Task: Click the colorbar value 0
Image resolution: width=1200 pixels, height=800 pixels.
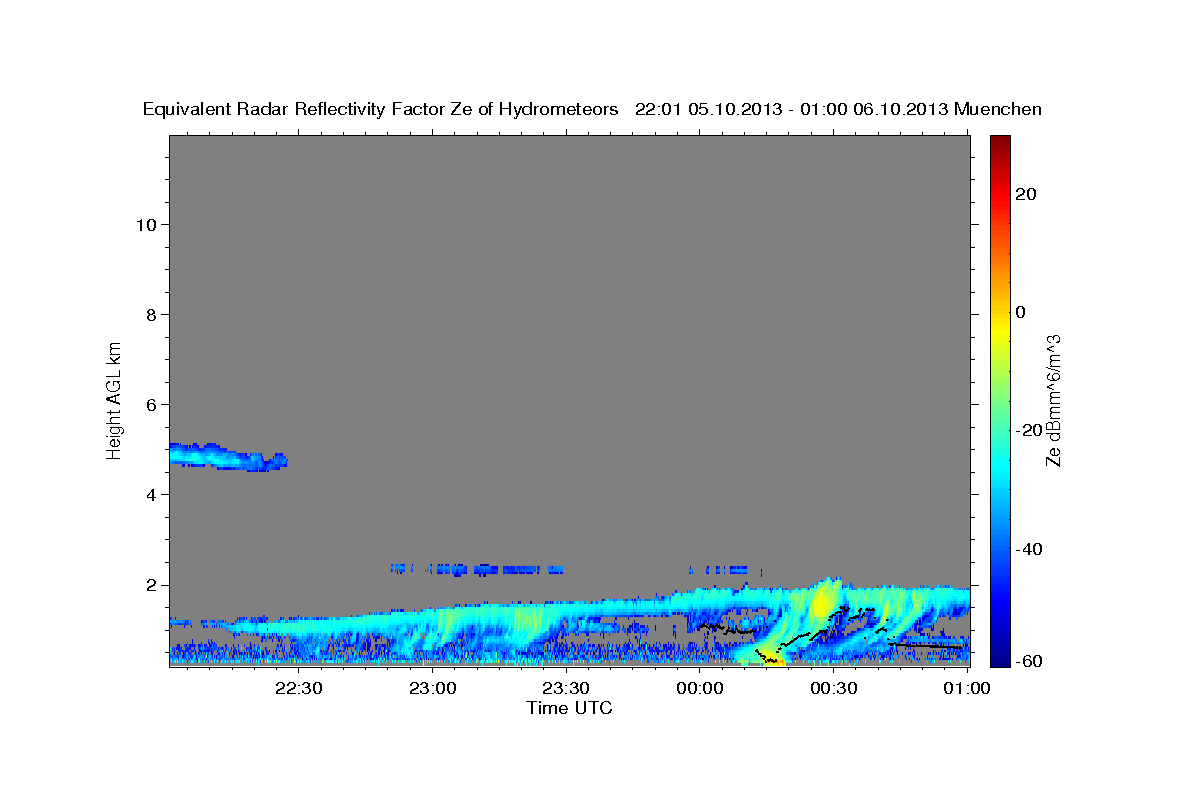Action: pos(1020,312)
